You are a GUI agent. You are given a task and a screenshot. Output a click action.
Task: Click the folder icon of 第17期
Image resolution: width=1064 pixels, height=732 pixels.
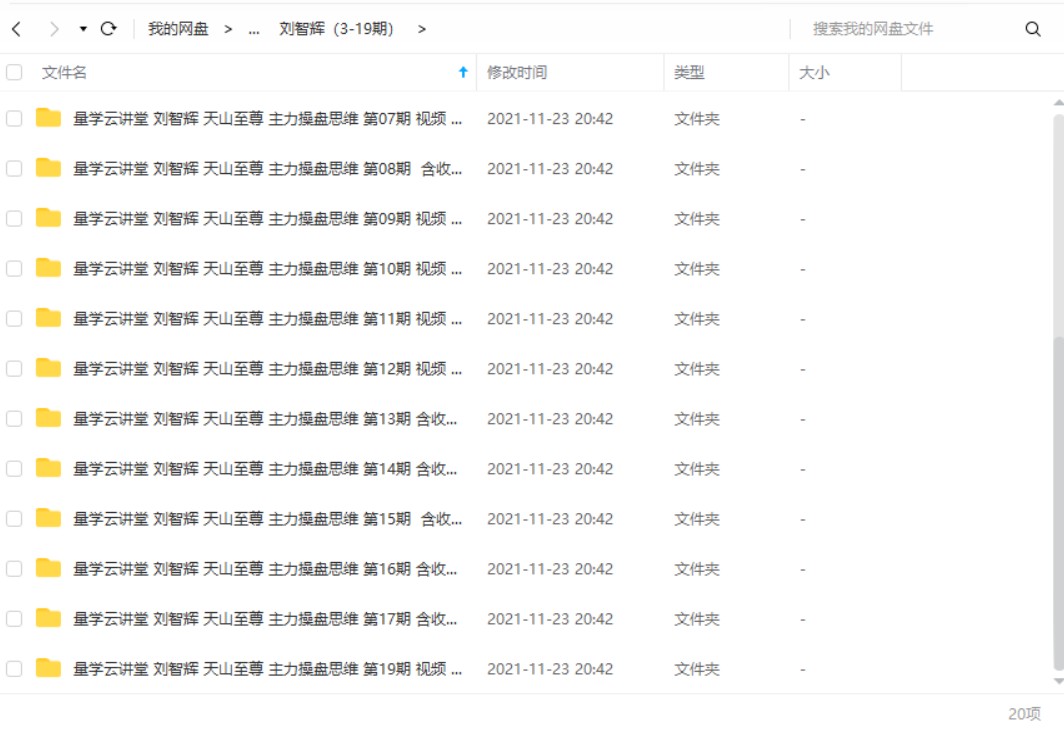[x=48, y=618]
